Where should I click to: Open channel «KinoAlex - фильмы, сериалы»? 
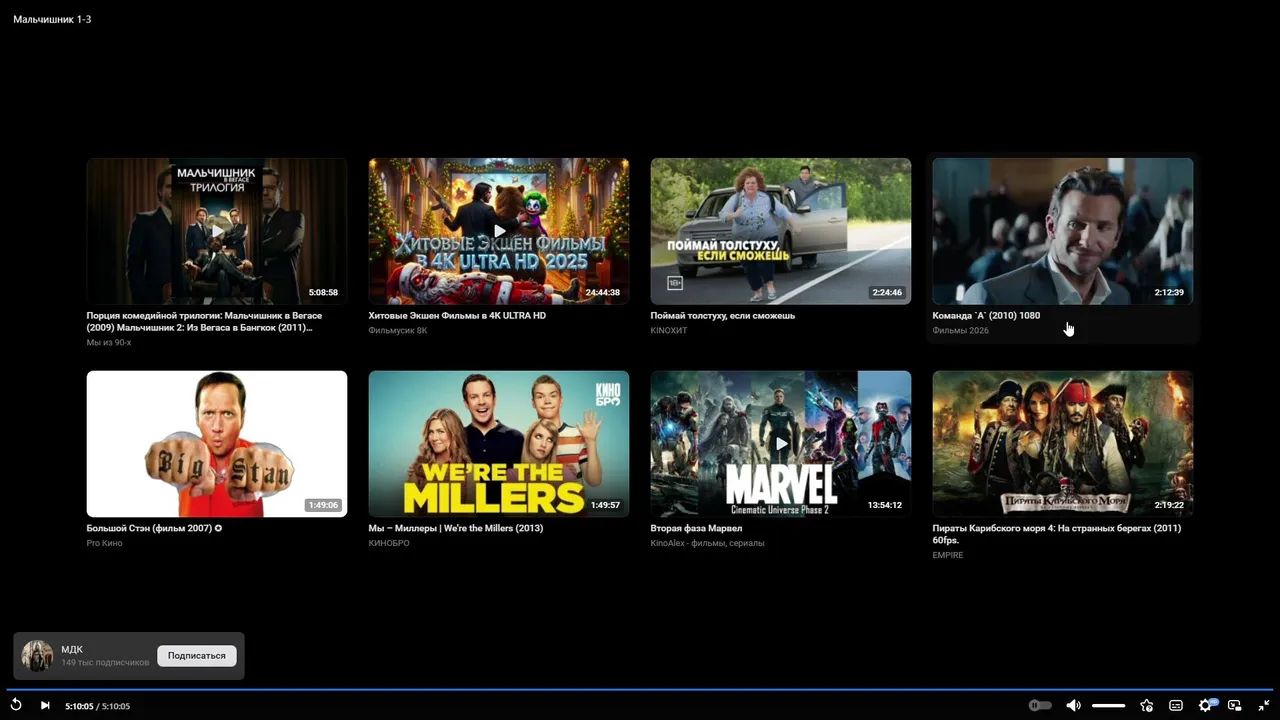point(708,543)
